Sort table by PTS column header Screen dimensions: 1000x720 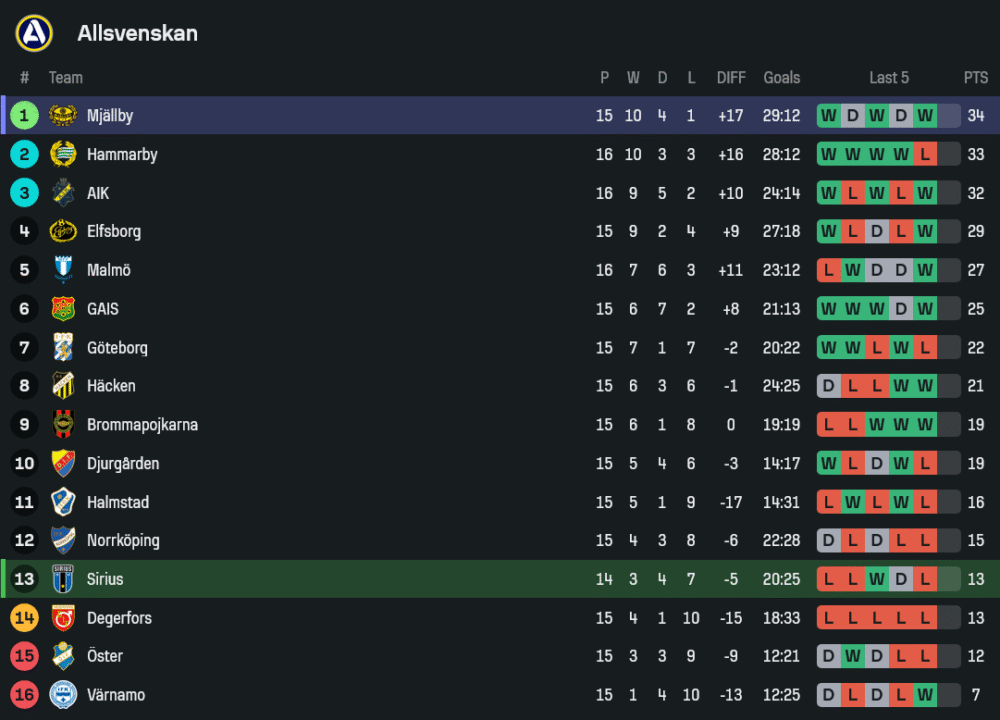pyautogui.click(x=975, y=78)
